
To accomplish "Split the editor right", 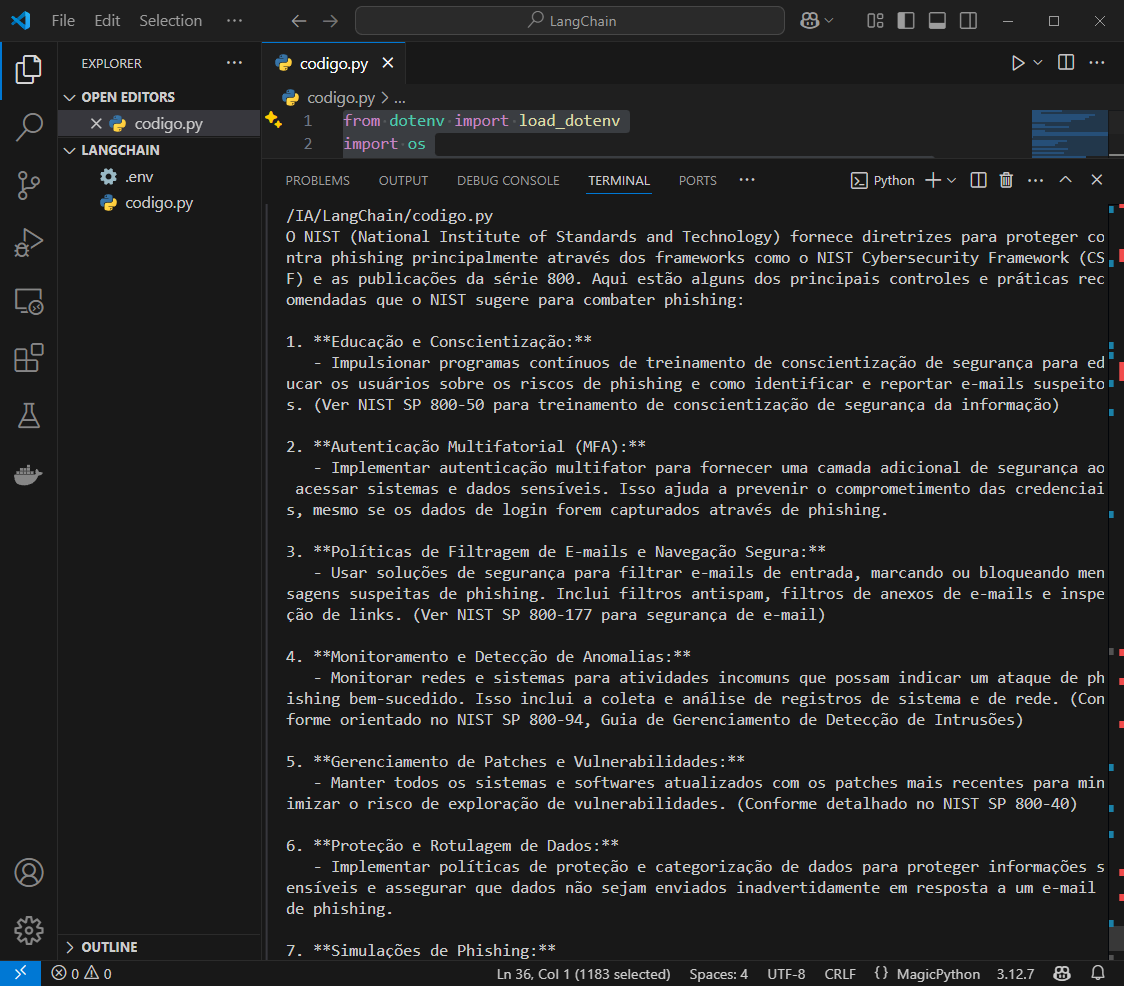I will (x=1066, y=63).
